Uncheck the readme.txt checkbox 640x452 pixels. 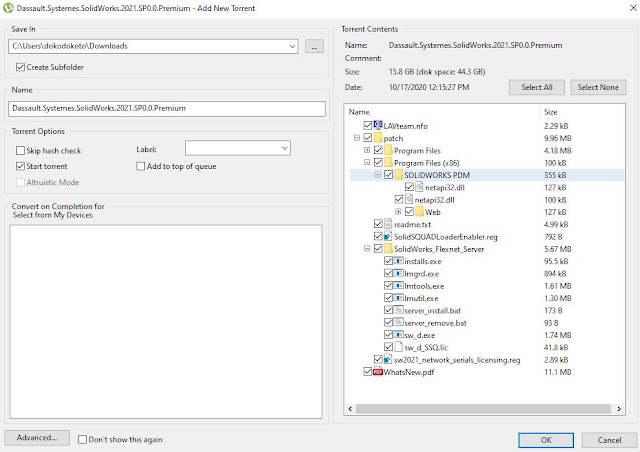point(378,224)
